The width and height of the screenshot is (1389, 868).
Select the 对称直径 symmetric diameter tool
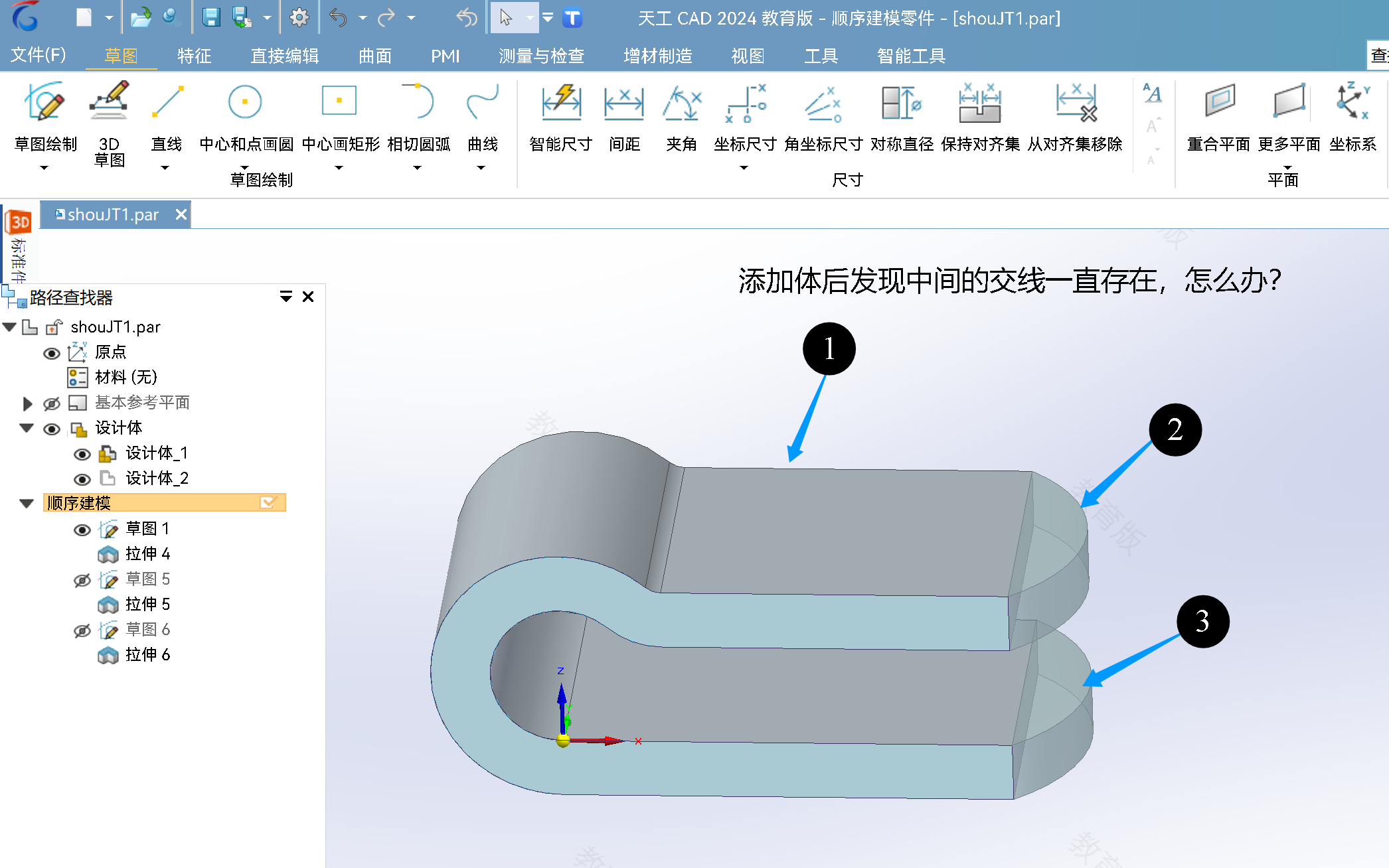tap(902, 116)
